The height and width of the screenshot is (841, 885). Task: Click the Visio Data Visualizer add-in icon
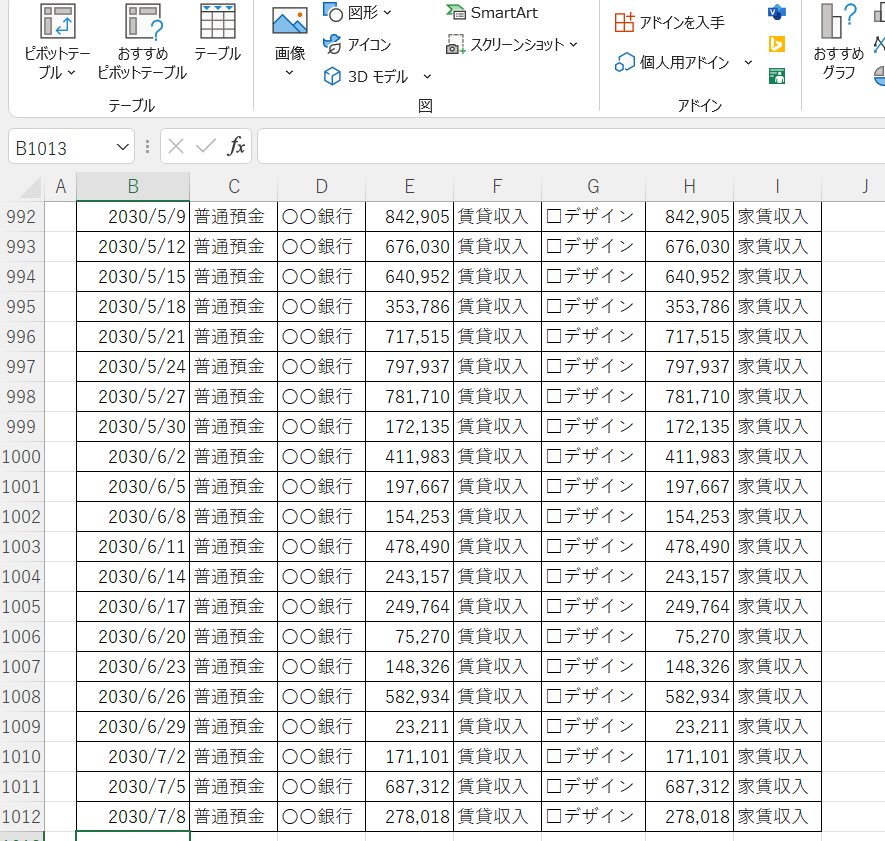click(x=776, y=12)
